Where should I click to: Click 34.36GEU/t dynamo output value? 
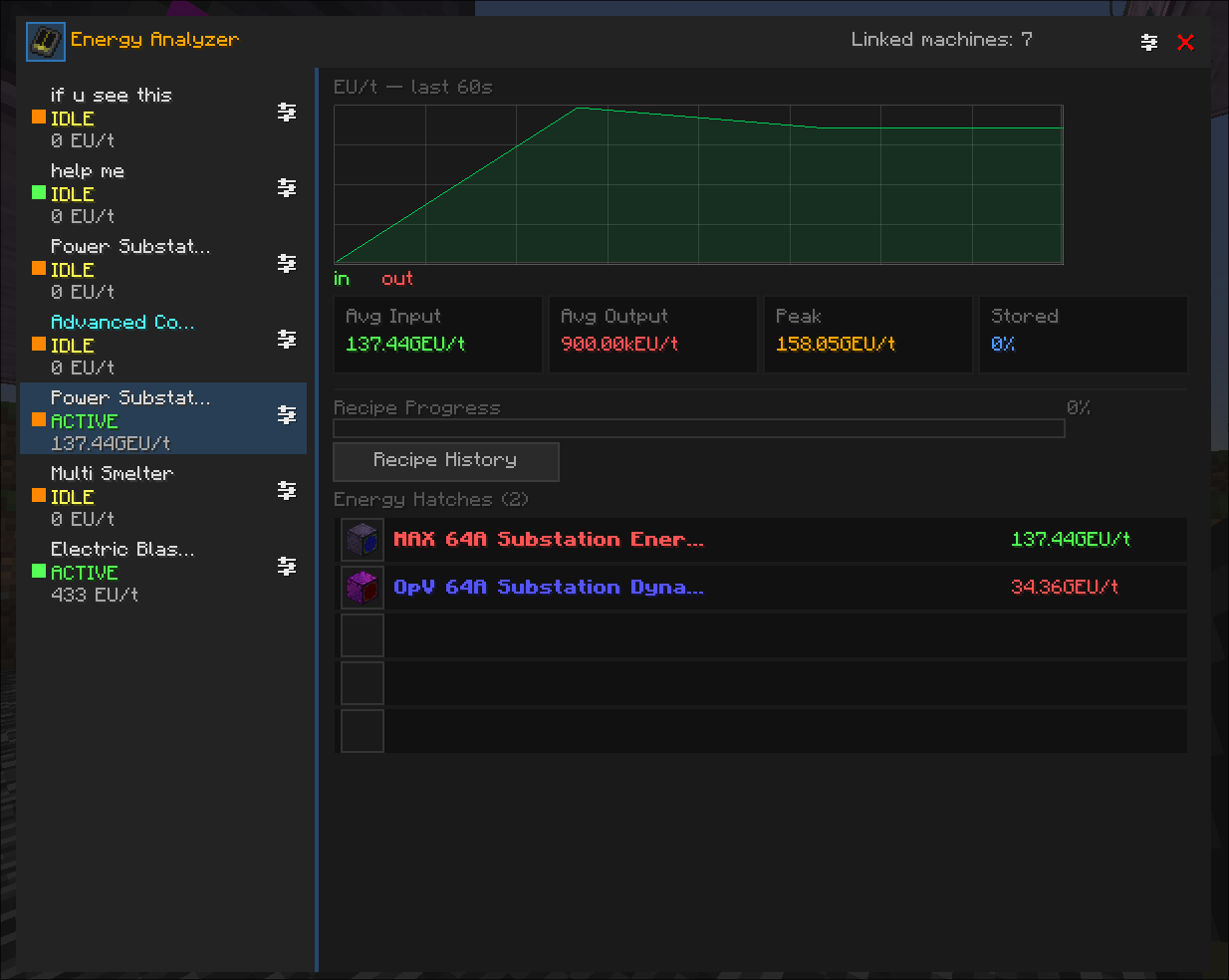pyautogui.click(x=1065, y=587)
